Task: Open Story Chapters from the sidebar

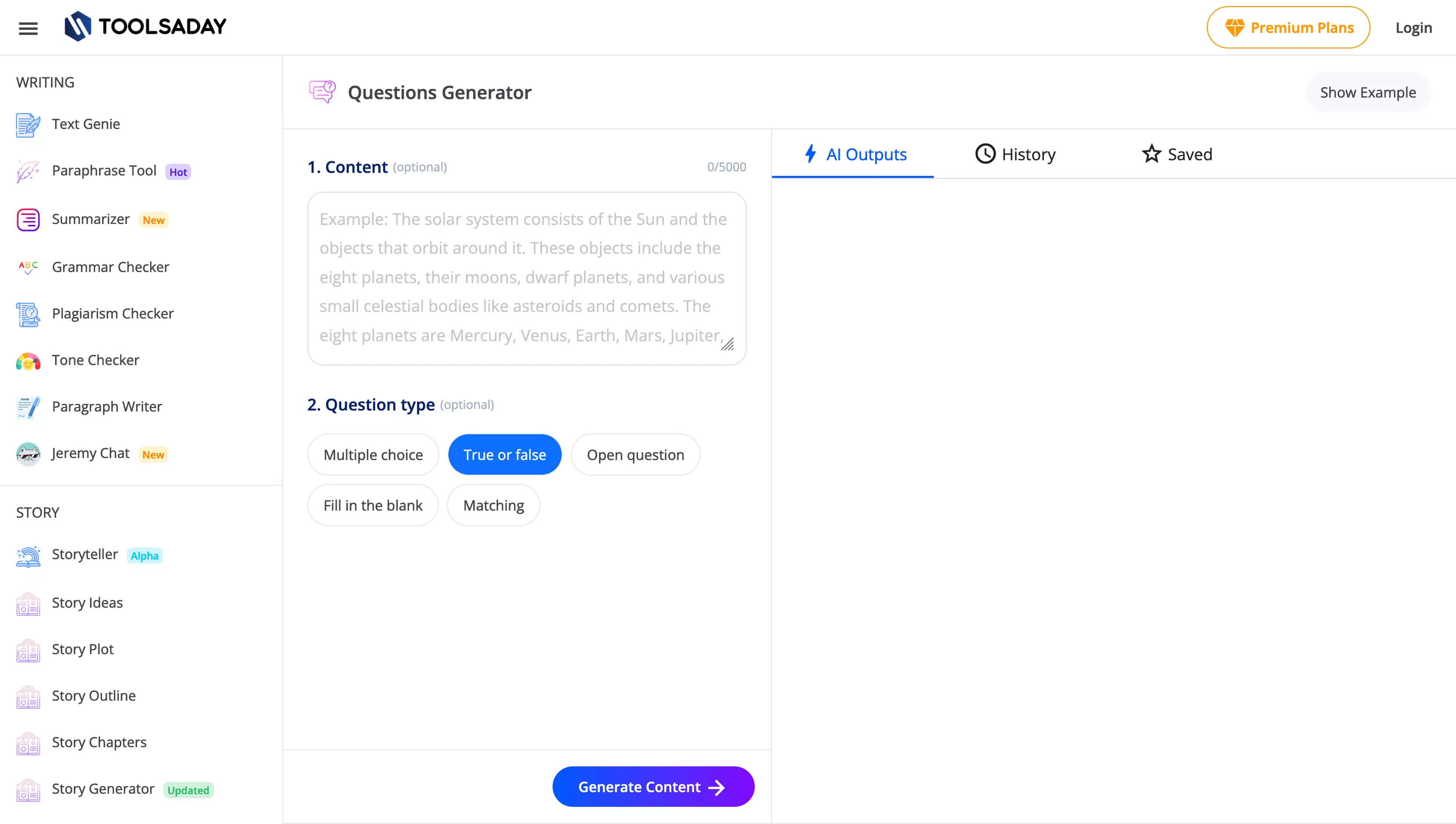Action: coord(99,742)
